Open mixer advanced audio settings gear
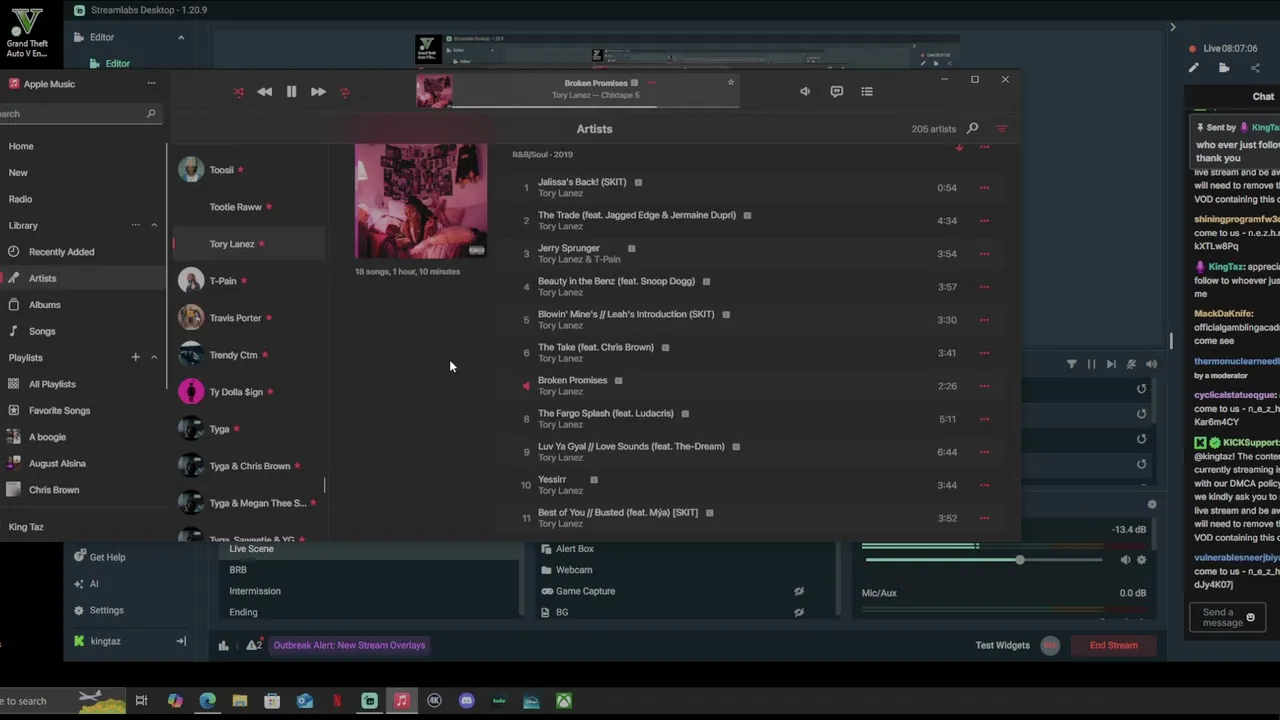 tap(1152, 505)
